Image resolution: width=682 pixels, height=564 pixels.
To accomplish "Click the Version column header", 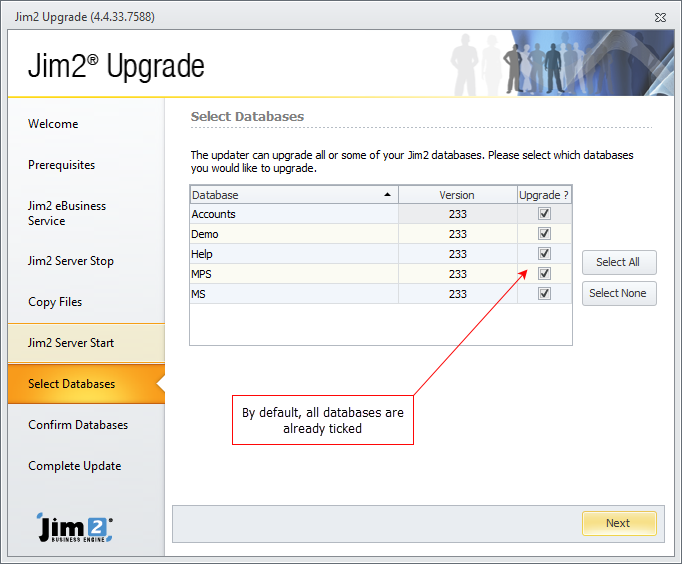I will point(458,195).
